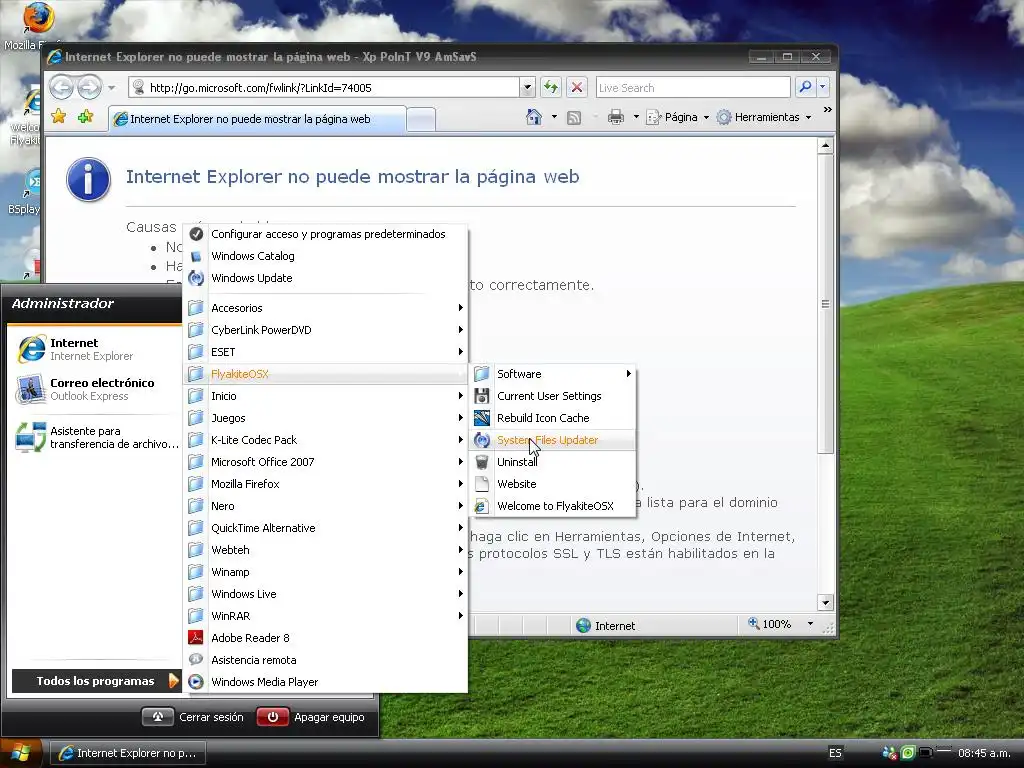
Task: Click the Outlook Express mail icon
Action: (31, 389)
